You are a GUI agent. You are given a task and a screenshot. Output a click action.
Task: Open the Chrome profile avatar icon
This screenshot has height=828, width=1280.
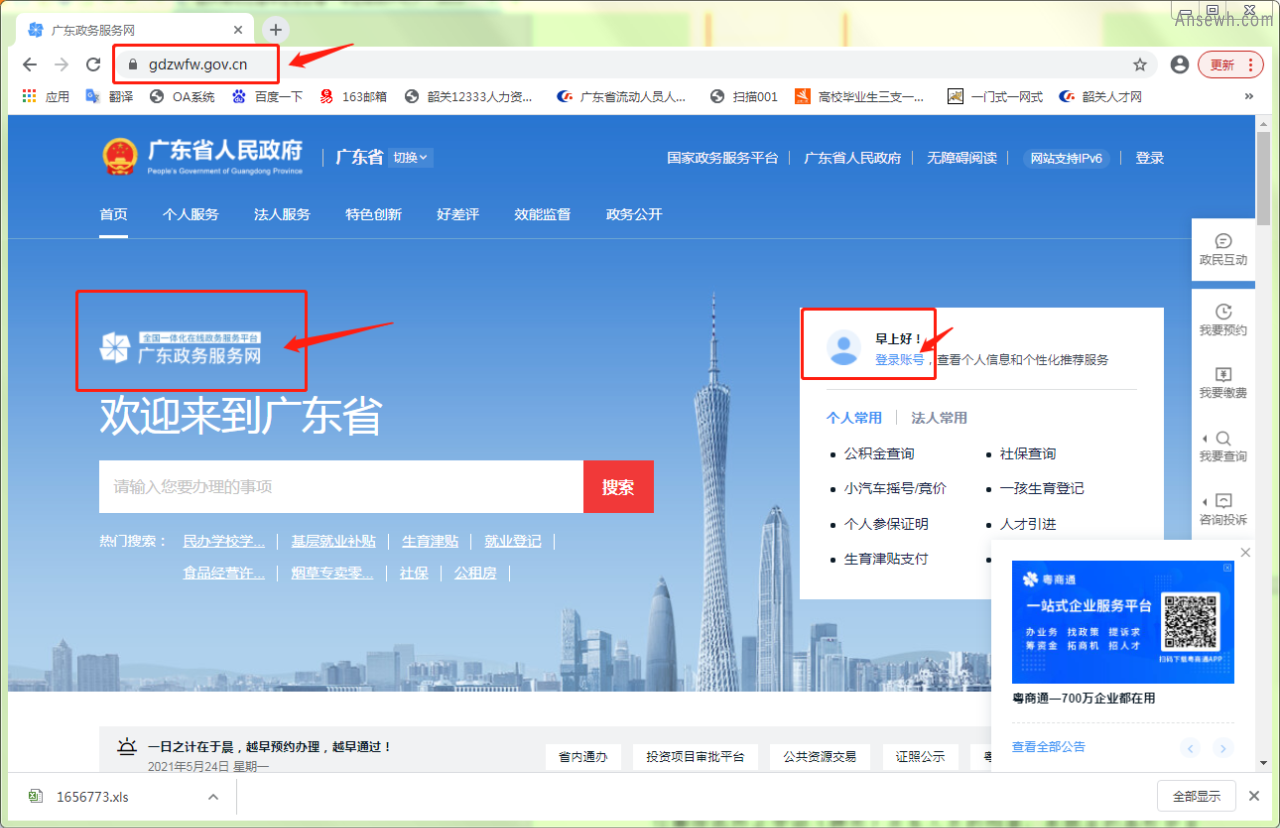point(1179,65)
